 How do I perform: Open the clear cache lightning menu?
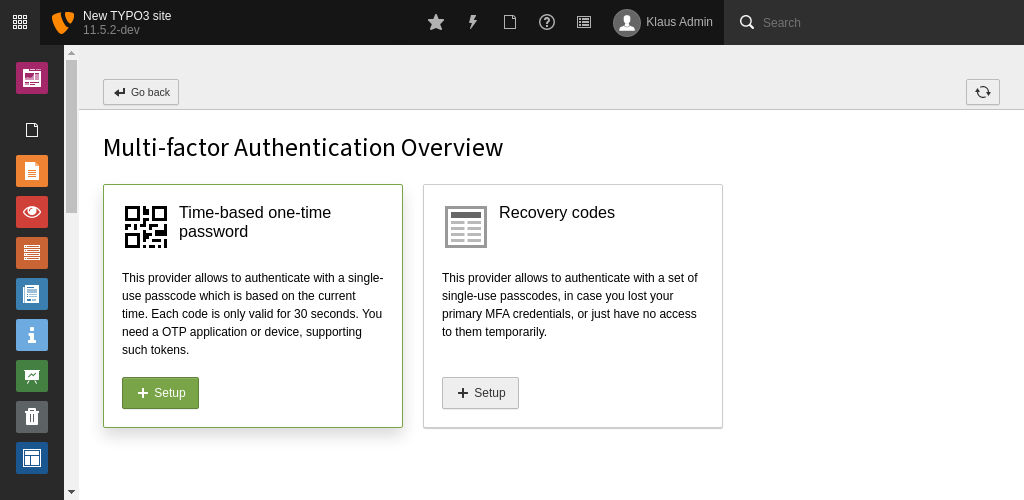point(473,22)
